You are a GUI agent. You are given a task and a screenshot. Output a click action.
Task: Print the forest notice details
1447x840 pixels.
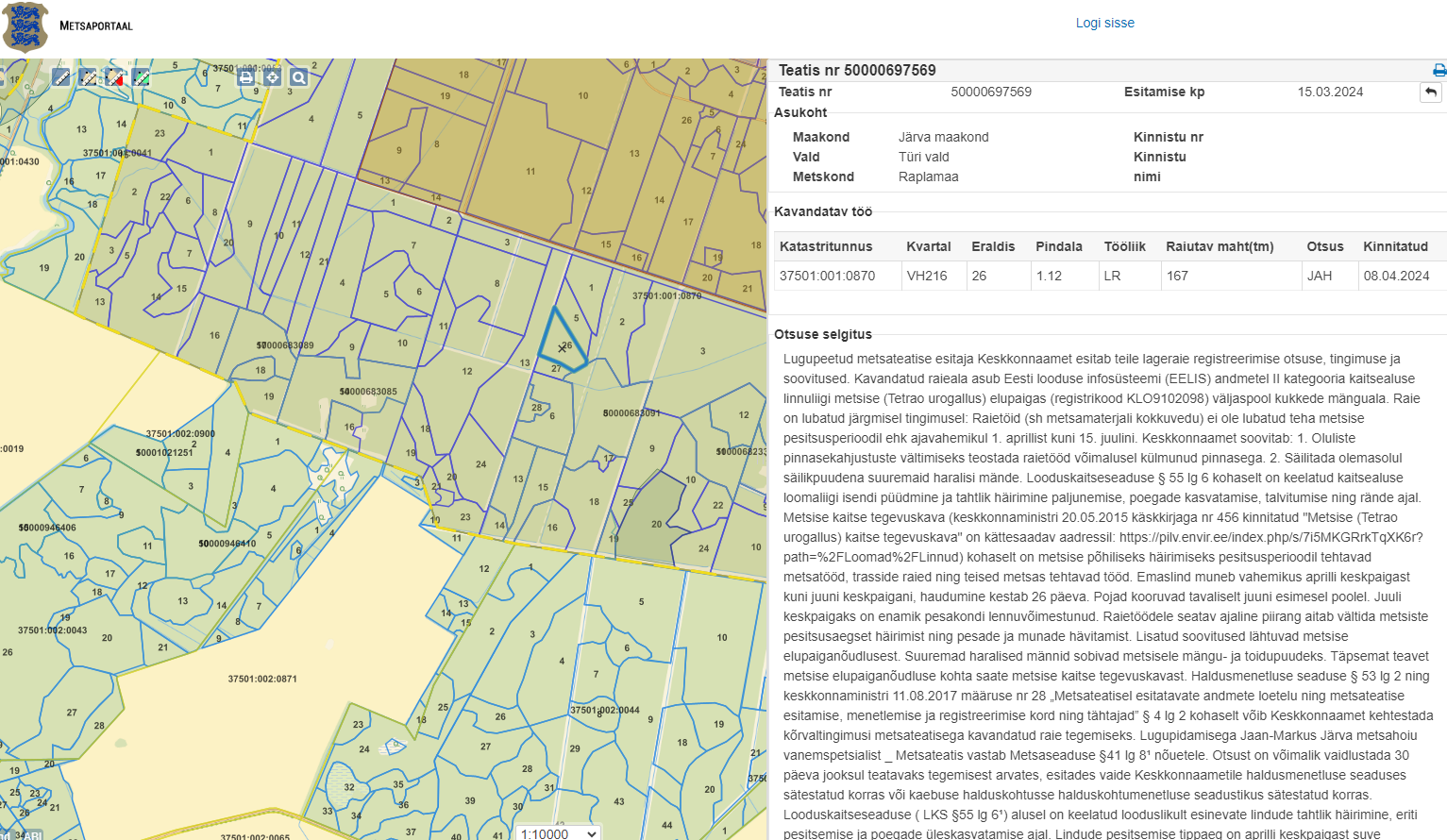[1439, 71]
